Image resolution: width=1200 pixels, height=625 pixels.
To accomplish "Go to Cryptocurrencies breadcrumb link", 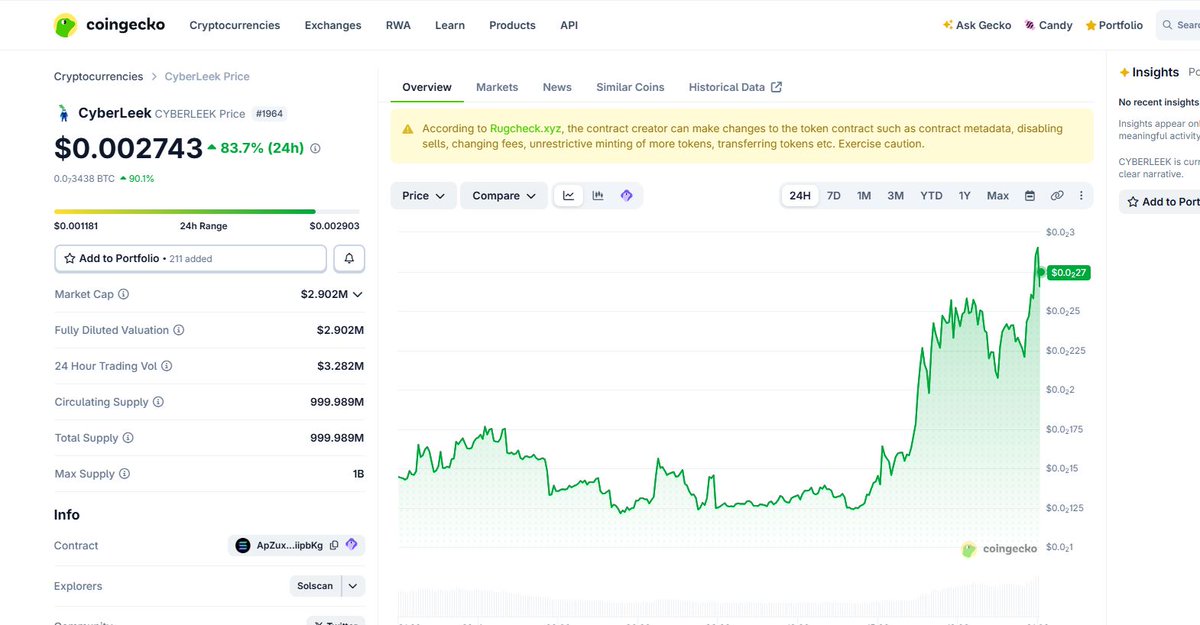I will click(98, 76).
